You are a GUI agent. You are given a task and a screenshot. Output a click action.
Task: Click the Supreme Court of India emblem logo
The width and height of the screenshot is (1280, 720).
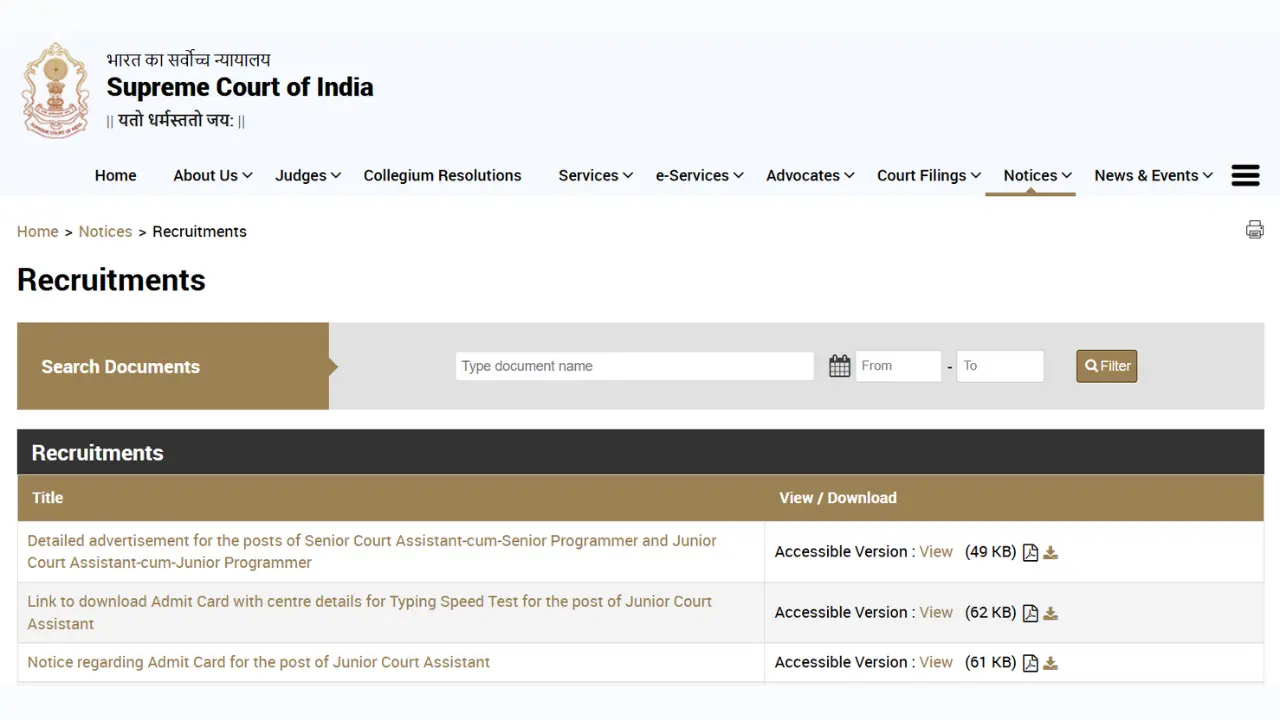[x=55, y=89]
